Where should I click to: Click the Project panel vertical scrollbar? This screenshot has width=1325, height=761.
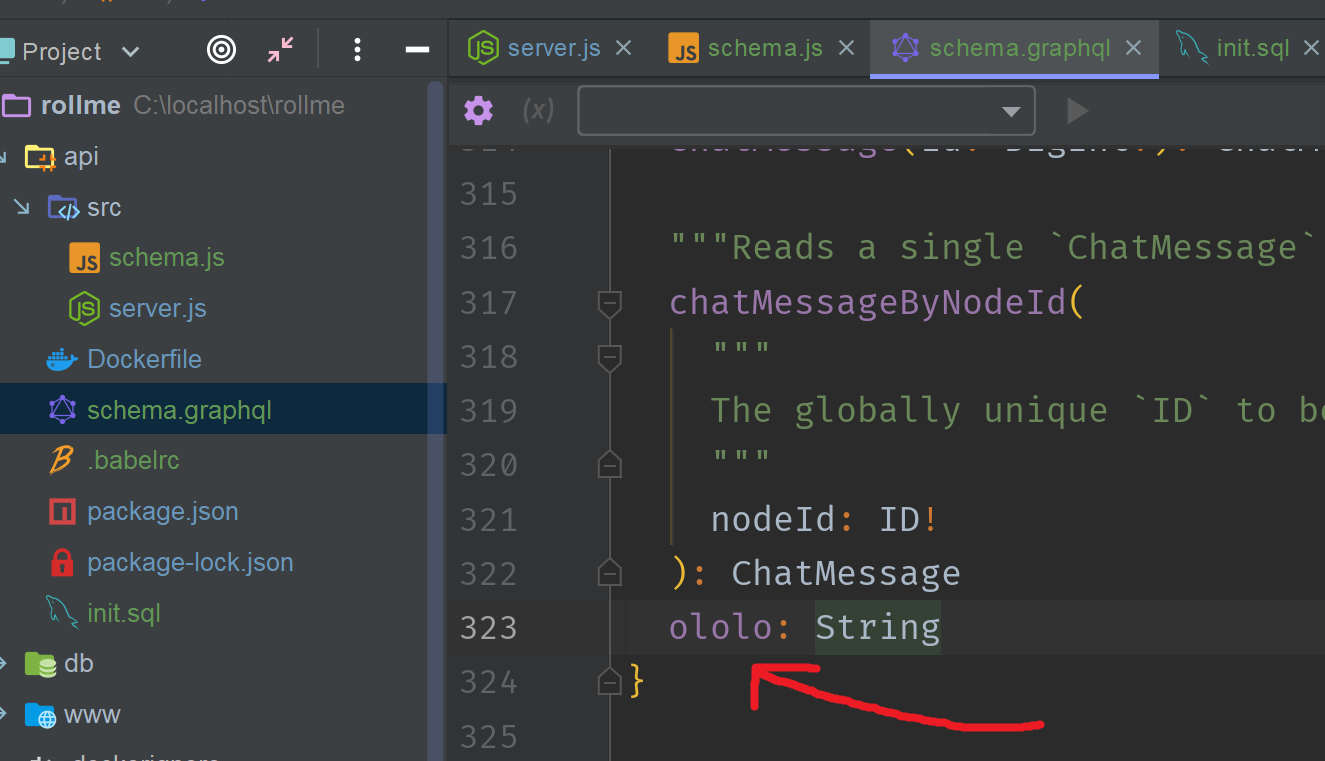click(436, 420)
